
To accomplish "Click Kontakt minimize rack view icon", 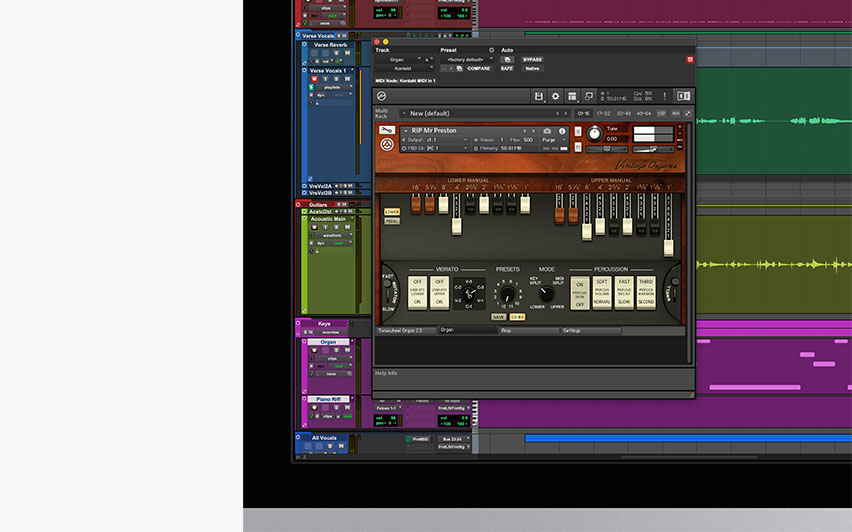I will 588,96.
